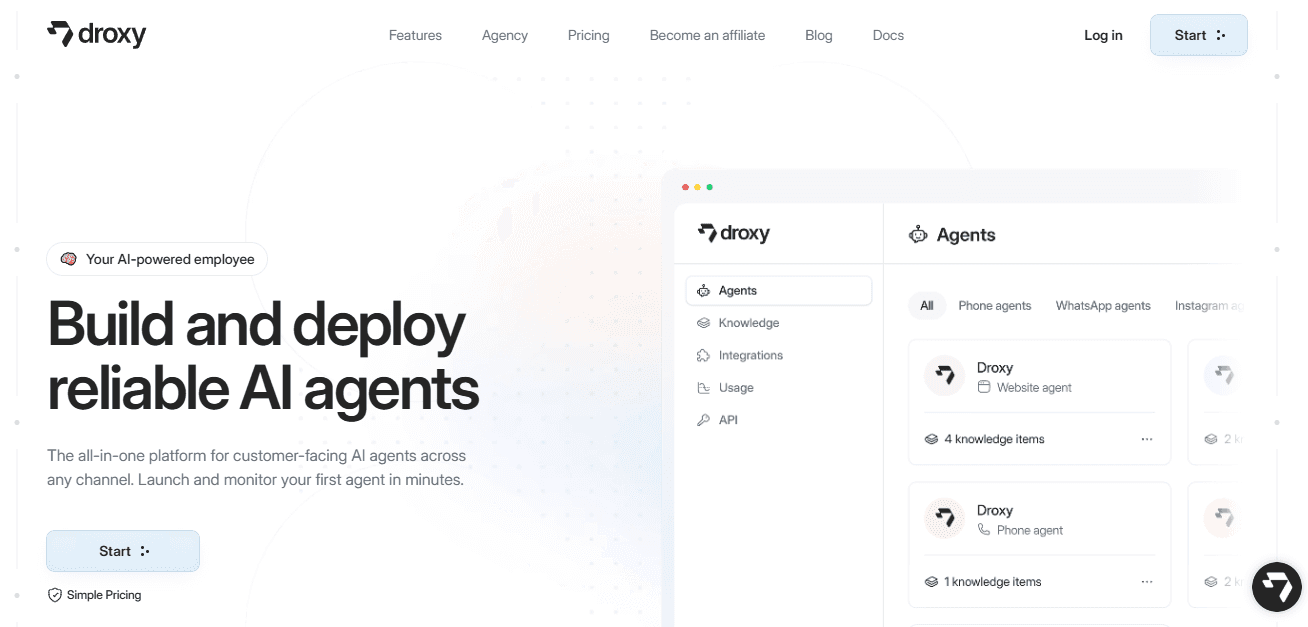
Task: Select Knowledge in the dashboard sidebar
Action: (749, 323)
